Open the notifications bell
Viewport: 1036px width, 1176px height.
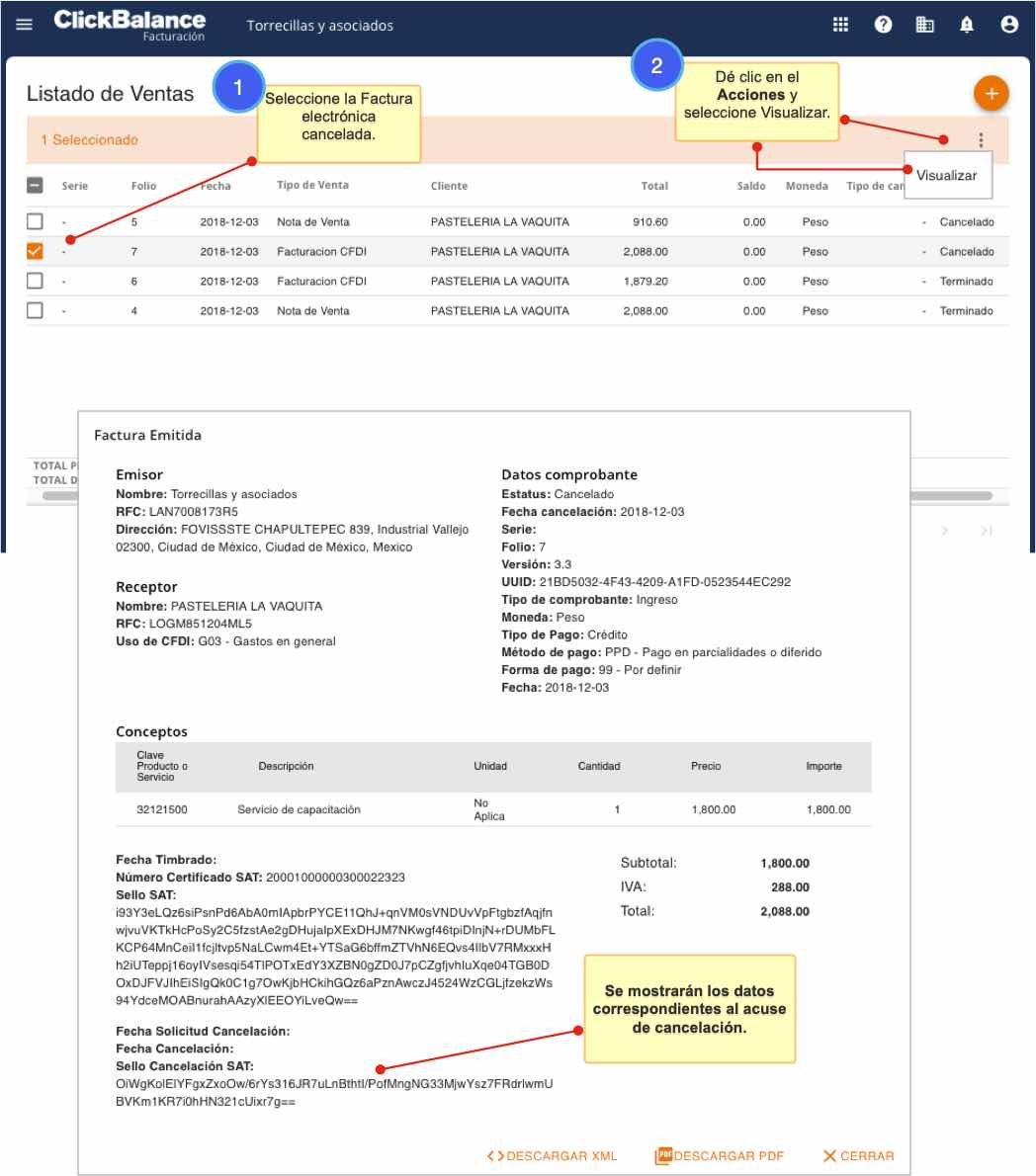(967, 25)
